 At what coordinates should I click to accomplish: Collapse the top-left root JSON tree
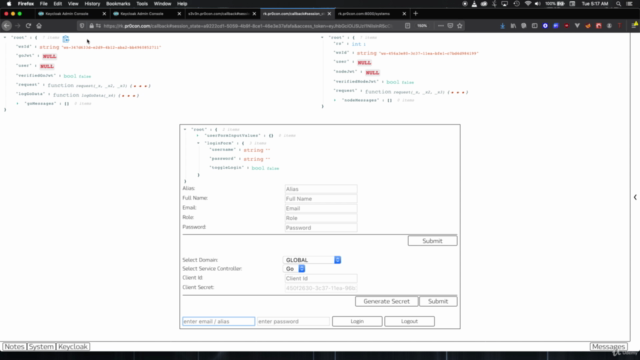pos(5,38)
